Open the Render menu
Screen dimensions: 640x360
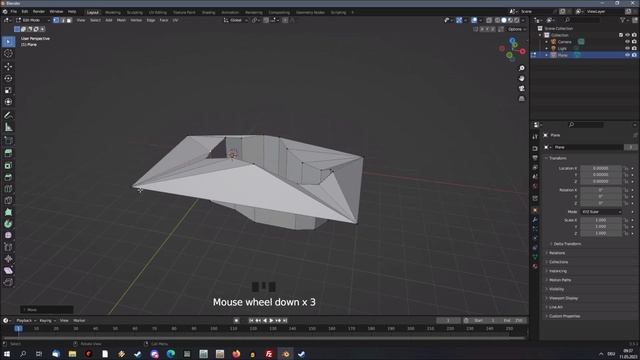coord(39,12)
